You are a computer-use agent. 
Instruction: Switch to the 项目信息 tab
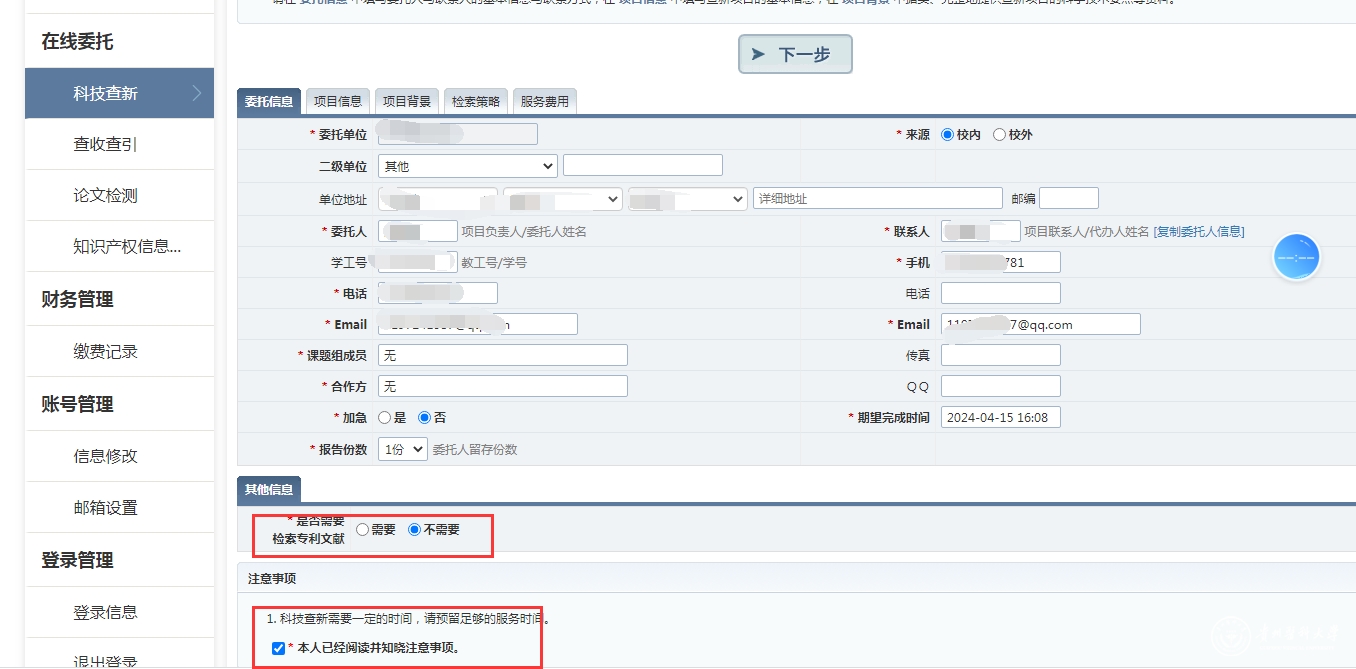pyautogui.click(x=337, y=101)
